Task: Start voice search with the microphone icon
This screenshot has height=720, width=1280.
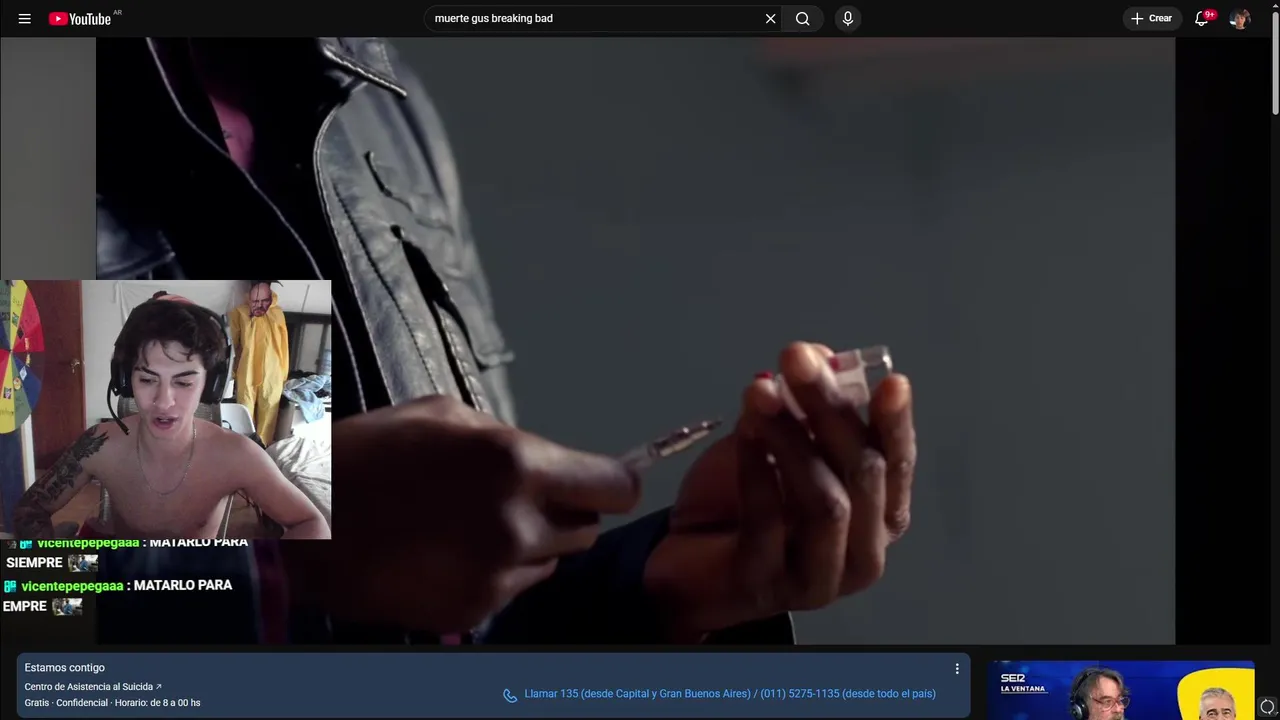Action: (x=848, y=19)
